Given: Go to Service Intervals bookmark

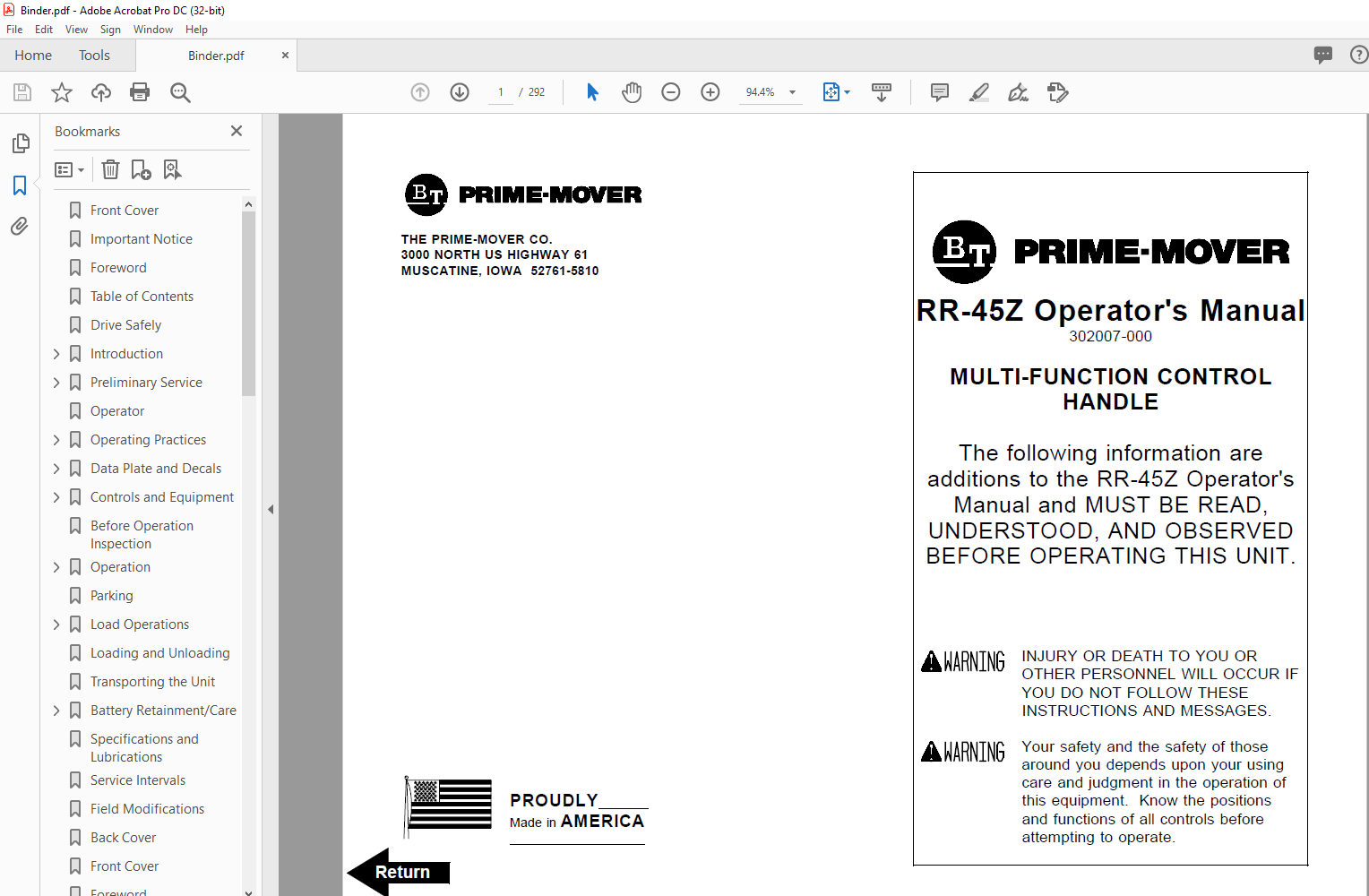Looking at the screenshot, I should coord(138,780).
